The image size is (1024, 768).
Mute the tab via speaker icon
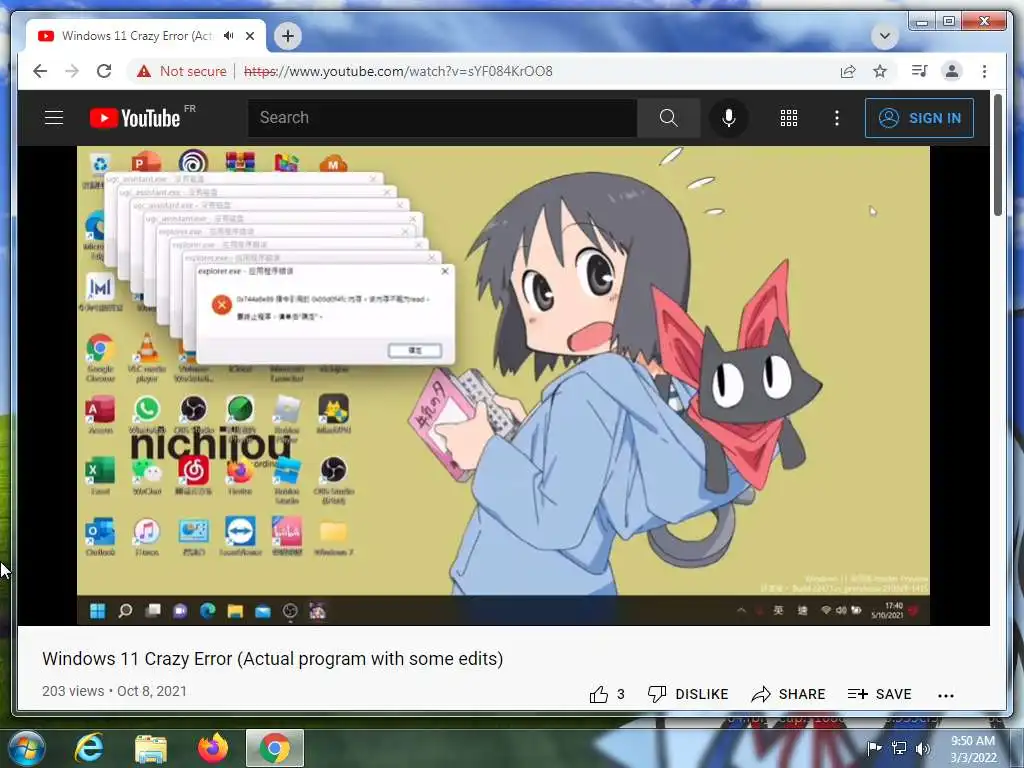tap(228, 36)
